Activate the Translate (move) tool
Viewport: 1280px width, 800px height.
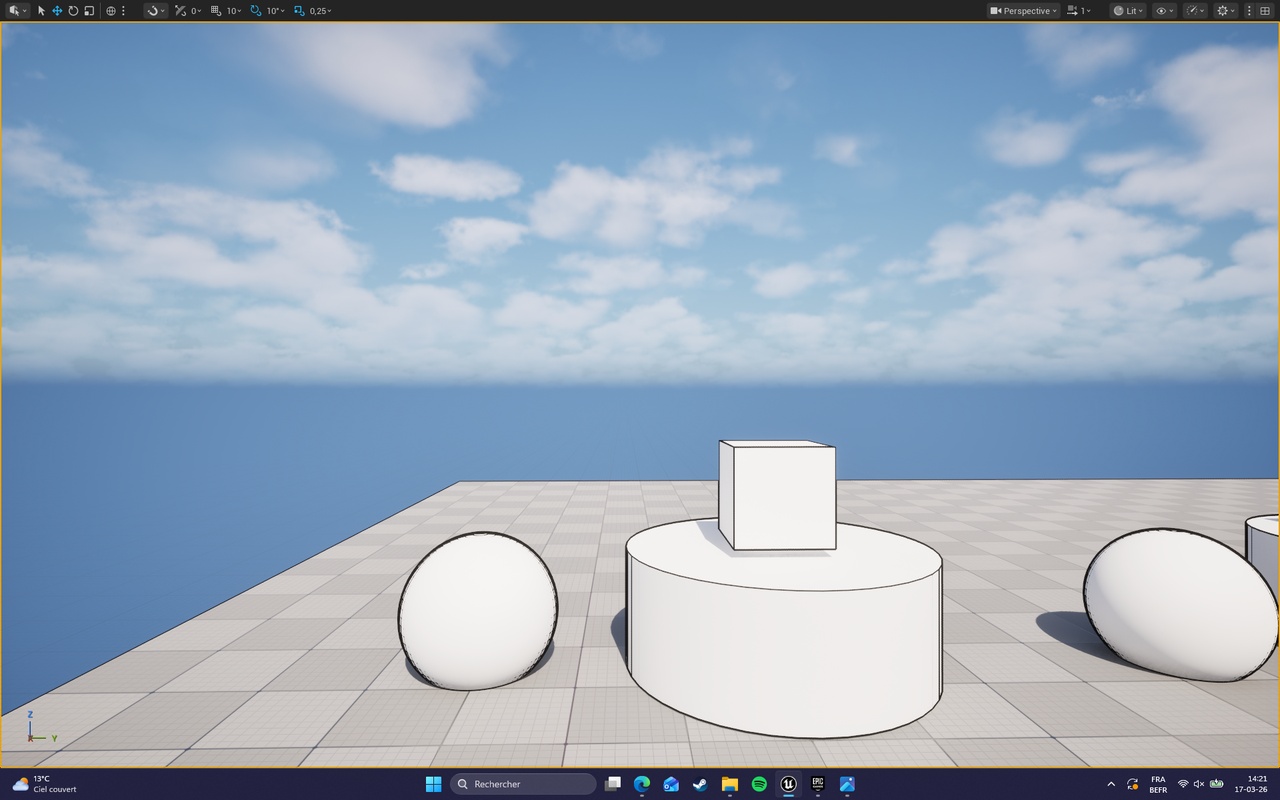tap(57, 10)
